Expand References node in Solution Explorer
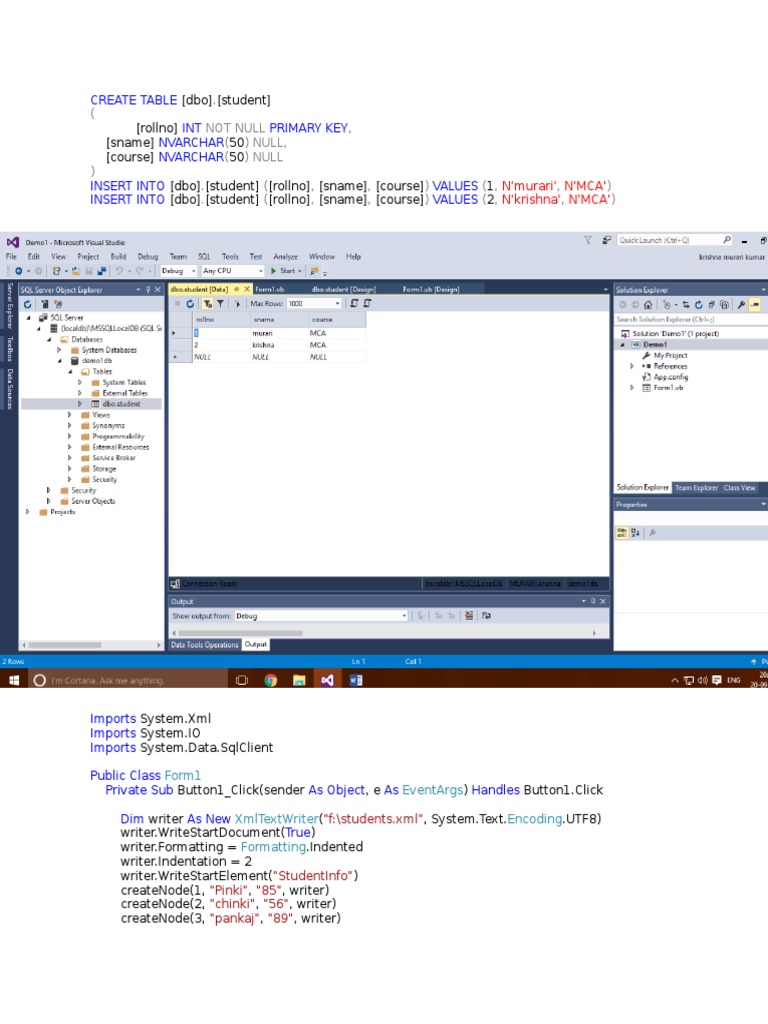 pyautogui.click(x=632, y=366)
